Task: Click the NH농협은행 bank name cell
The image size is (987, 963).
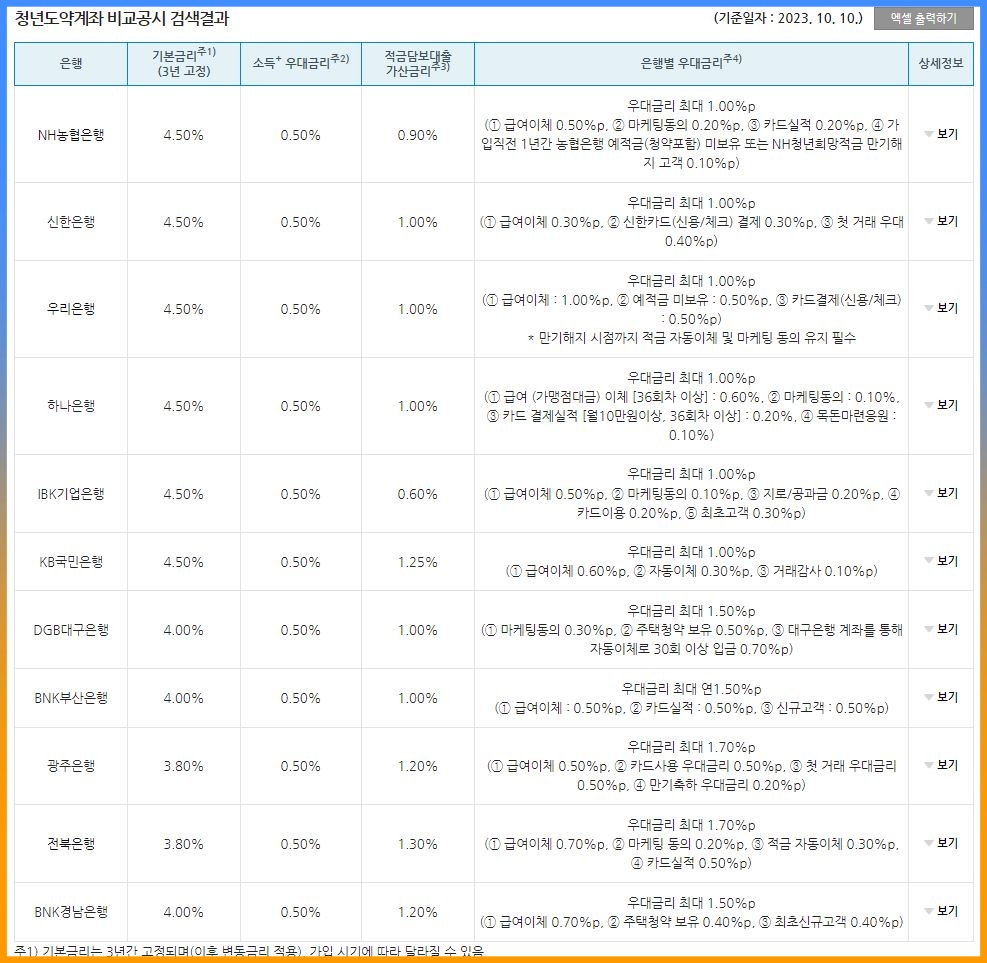Action: [x=71, y=135]
